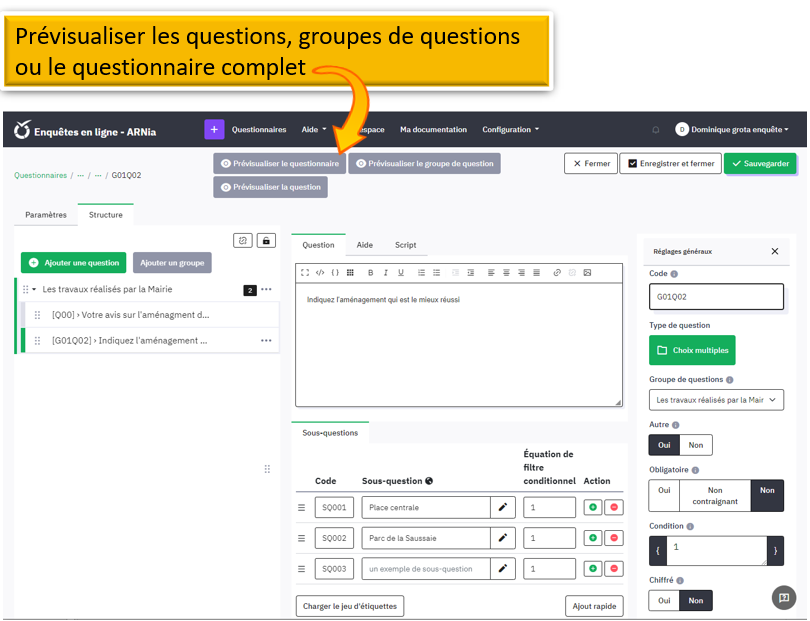This screenshot has width=810, height=621.
Task: Set Obligatoire to Non contraignant
Action: [x=714, y=496]
